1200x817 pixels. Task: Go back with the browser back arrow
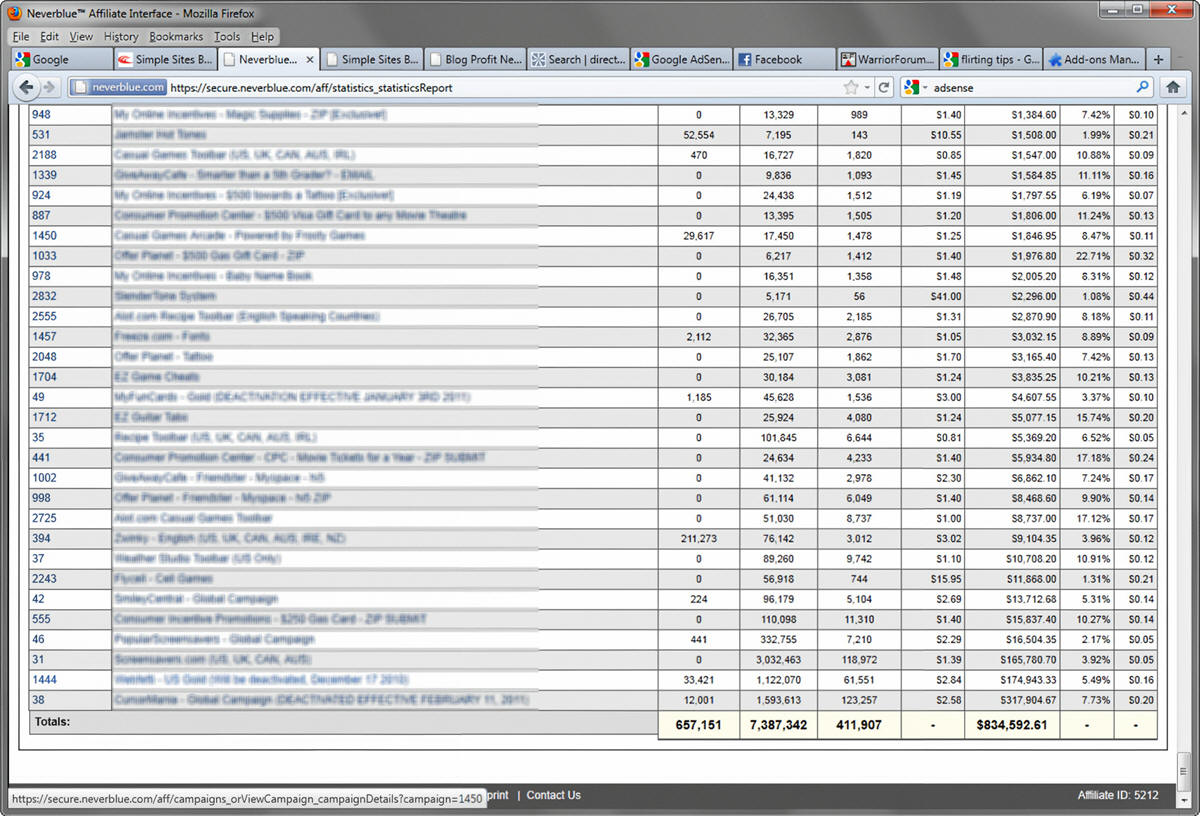point(27,87)
